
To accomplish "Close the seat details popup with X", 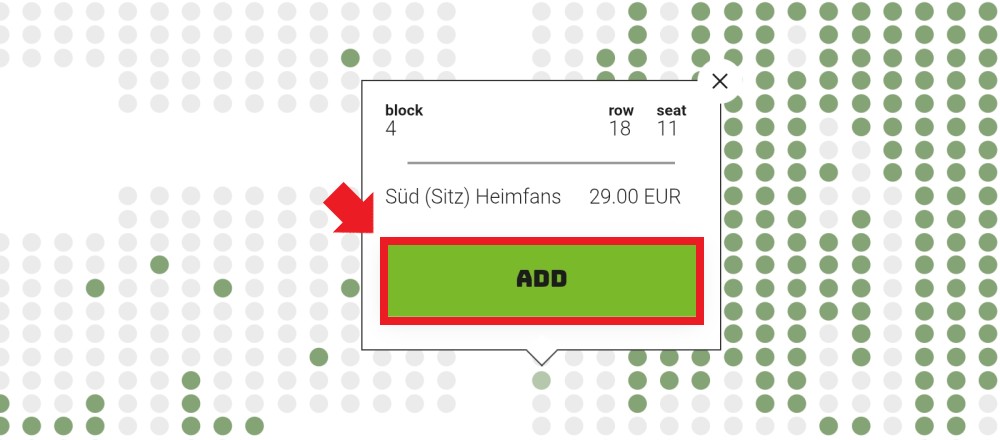I will pyautogui.click(x=720, y=81).
